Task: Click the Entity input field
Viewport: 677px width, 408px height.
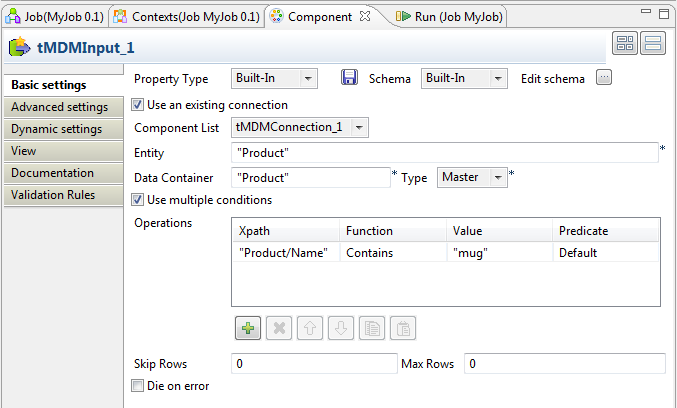Action: [443, 153]
